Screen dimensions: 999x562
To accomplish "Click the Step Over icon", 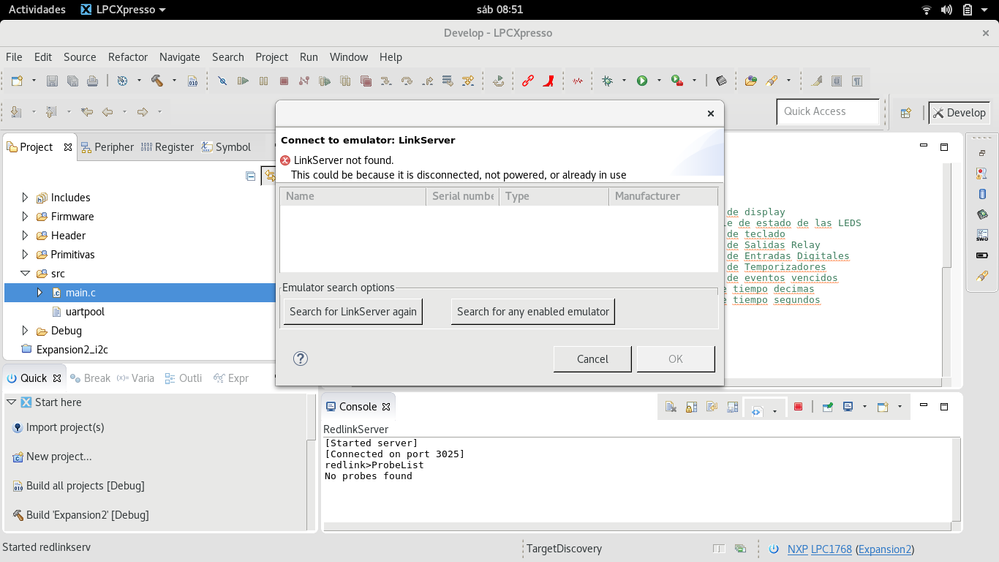I will (x=406, y=81).
